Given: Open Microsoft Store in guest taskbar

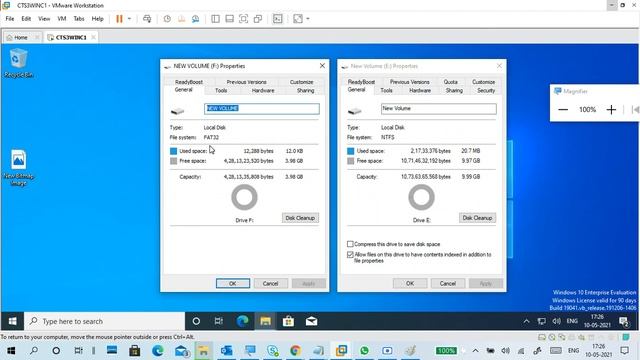Looking at the screenshot, I should click(288, 321).
